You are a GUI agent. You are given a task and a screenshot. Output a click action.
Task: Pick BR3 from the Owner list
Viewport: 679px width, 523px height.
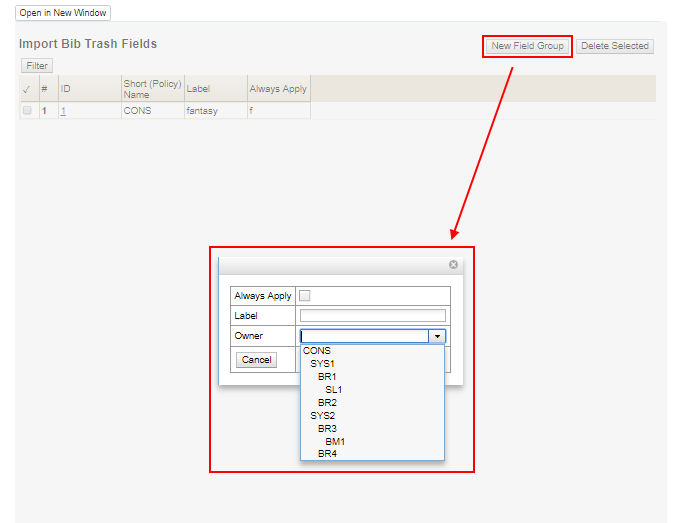click(327, 428)
